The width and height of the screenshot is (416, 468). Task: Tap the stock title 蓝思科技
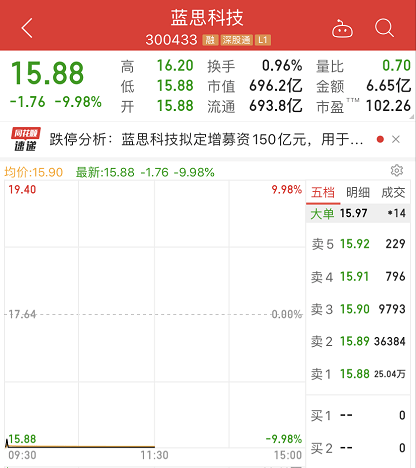207,18
